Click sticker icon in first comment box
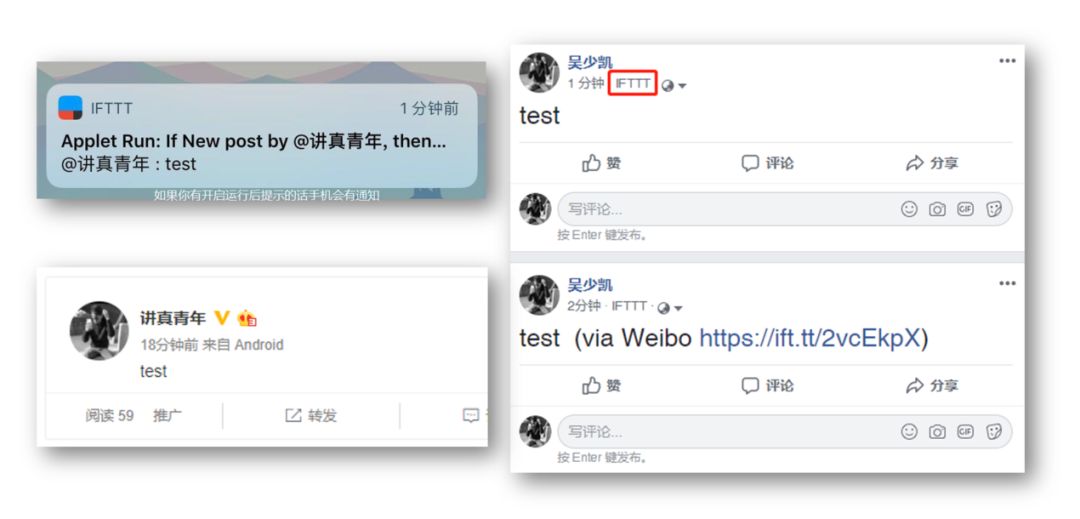Screen dimensions: 1080x519 (x=994, y=209)
